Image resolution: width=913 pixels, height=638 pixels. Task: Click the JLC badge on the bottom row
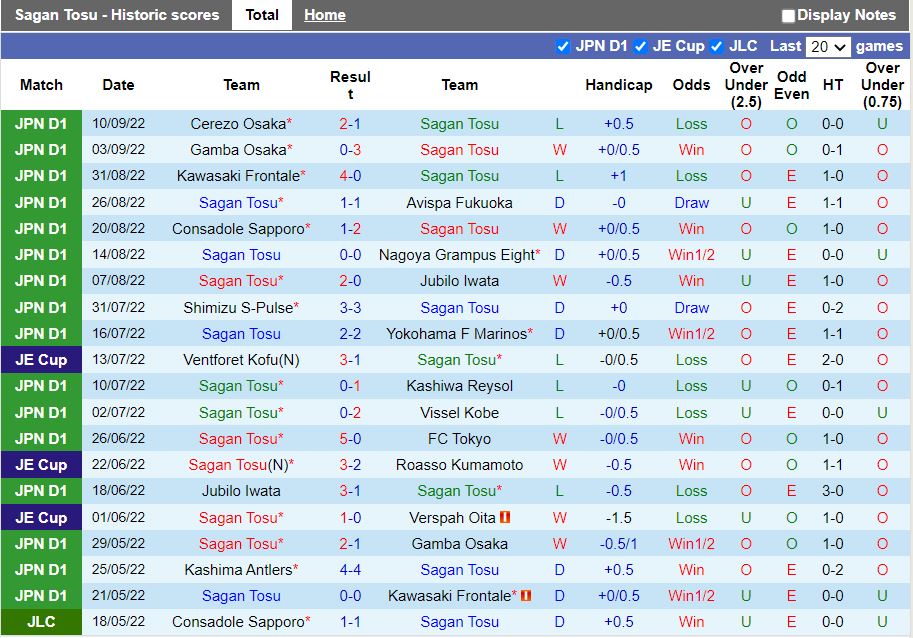point(41,621)
